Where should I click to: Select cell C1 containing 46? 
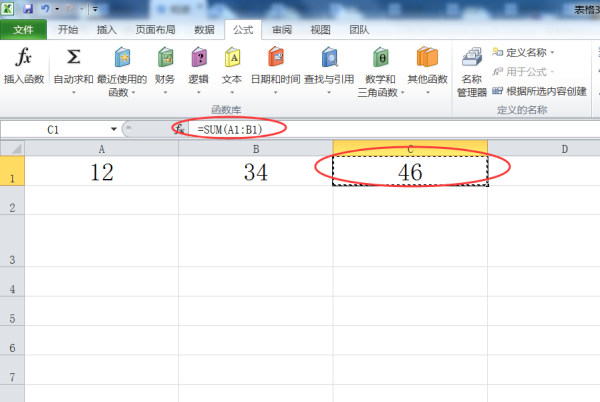[410, 171]
